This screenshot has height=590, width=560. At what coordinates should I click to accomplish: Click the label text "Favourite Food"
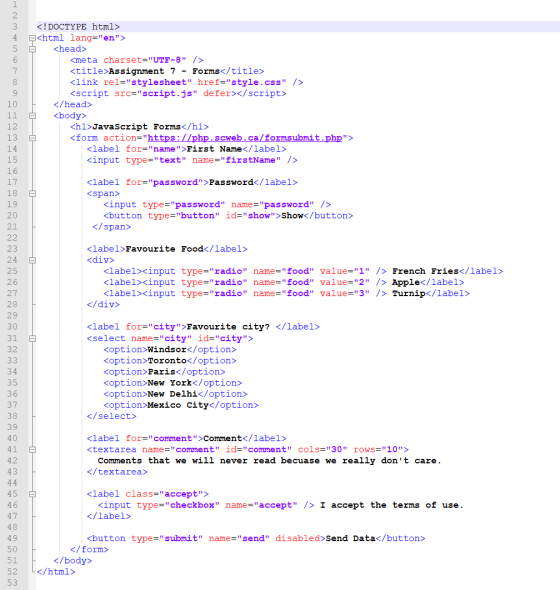(x=164, y=249)
